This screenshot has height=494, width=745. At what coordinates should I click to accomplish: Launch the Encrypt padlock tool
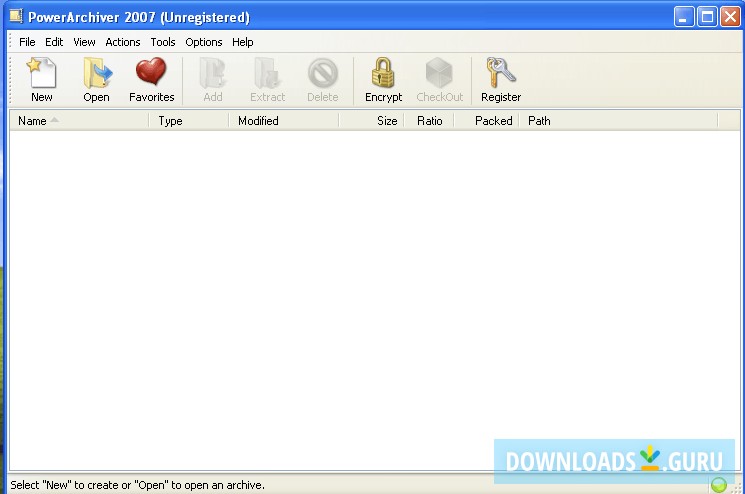pos(383,80)
